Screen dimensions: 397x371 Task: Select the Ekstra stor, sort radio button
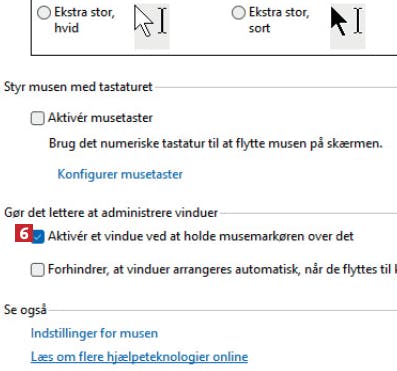[x=238, y=13]
